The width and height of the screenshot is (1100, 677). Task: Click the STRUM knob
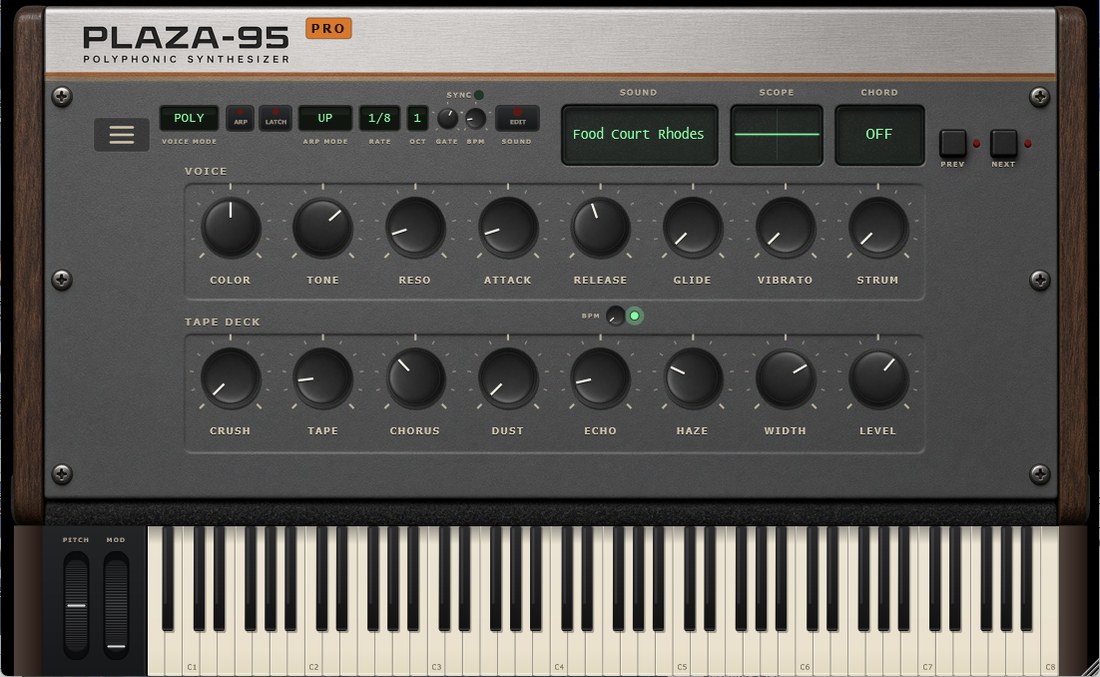point(878,227)
